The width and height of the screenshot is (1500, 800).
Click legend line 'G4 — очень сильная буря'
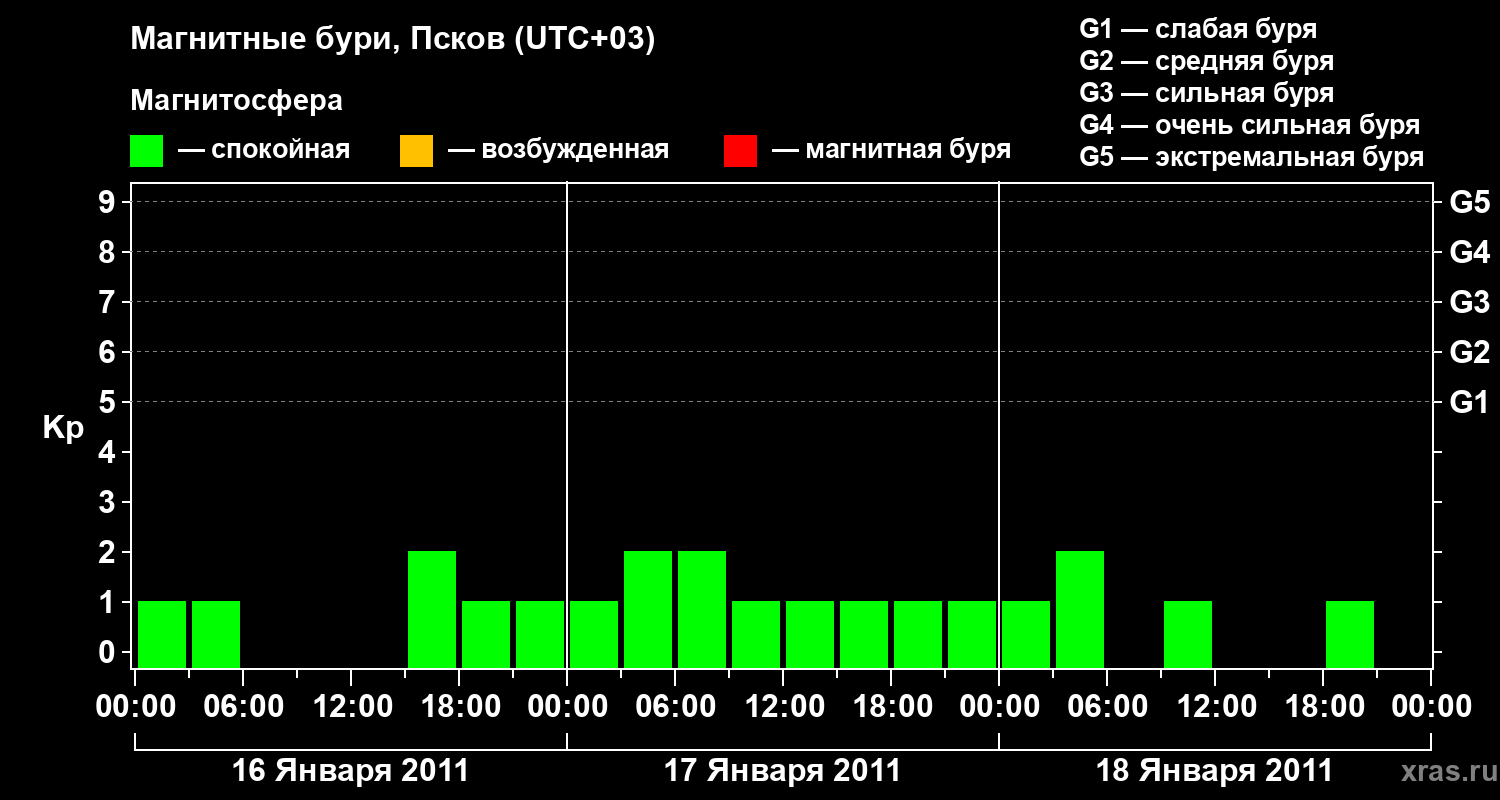coord(1250,125)
